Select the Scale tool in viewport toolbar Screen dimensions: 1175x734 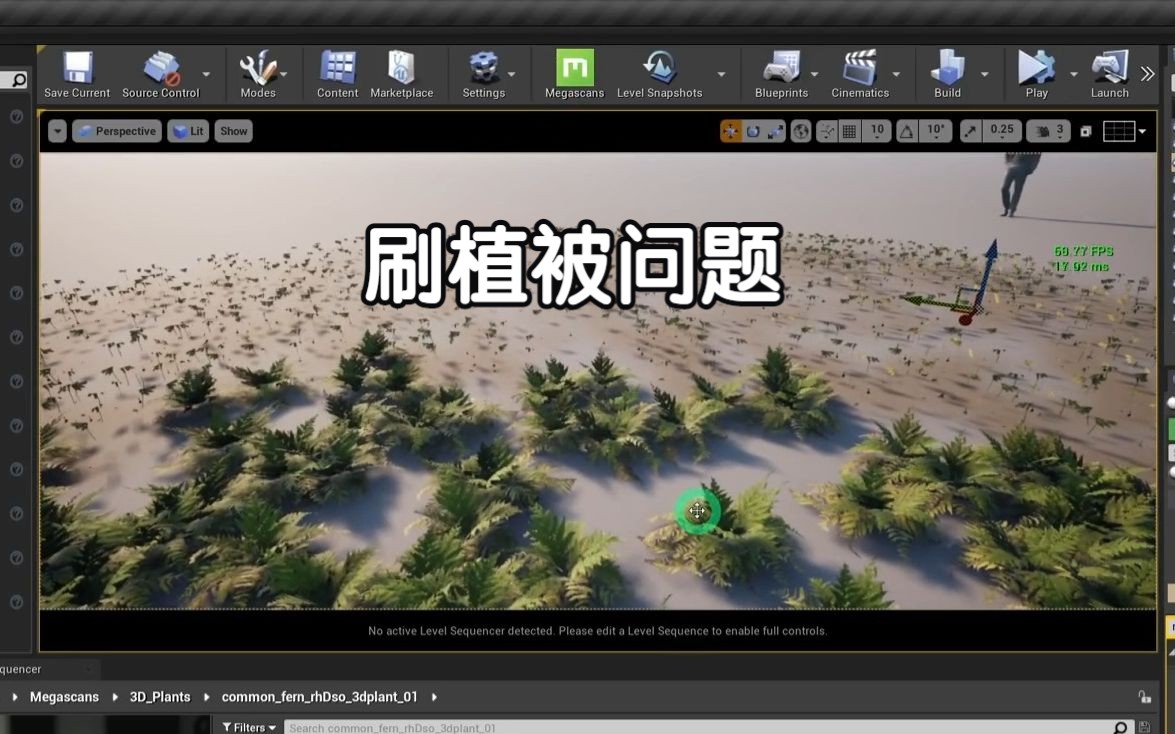tap(775, 131)
